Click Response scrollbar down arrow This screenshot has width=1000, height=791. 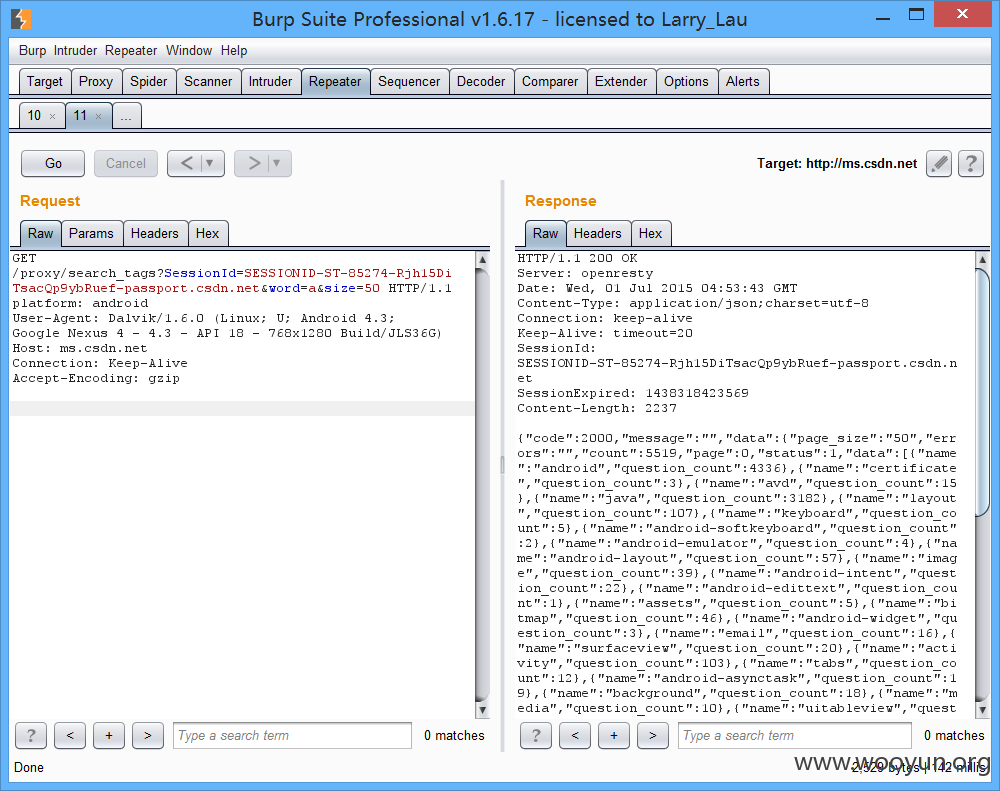[x=983, y=710]
